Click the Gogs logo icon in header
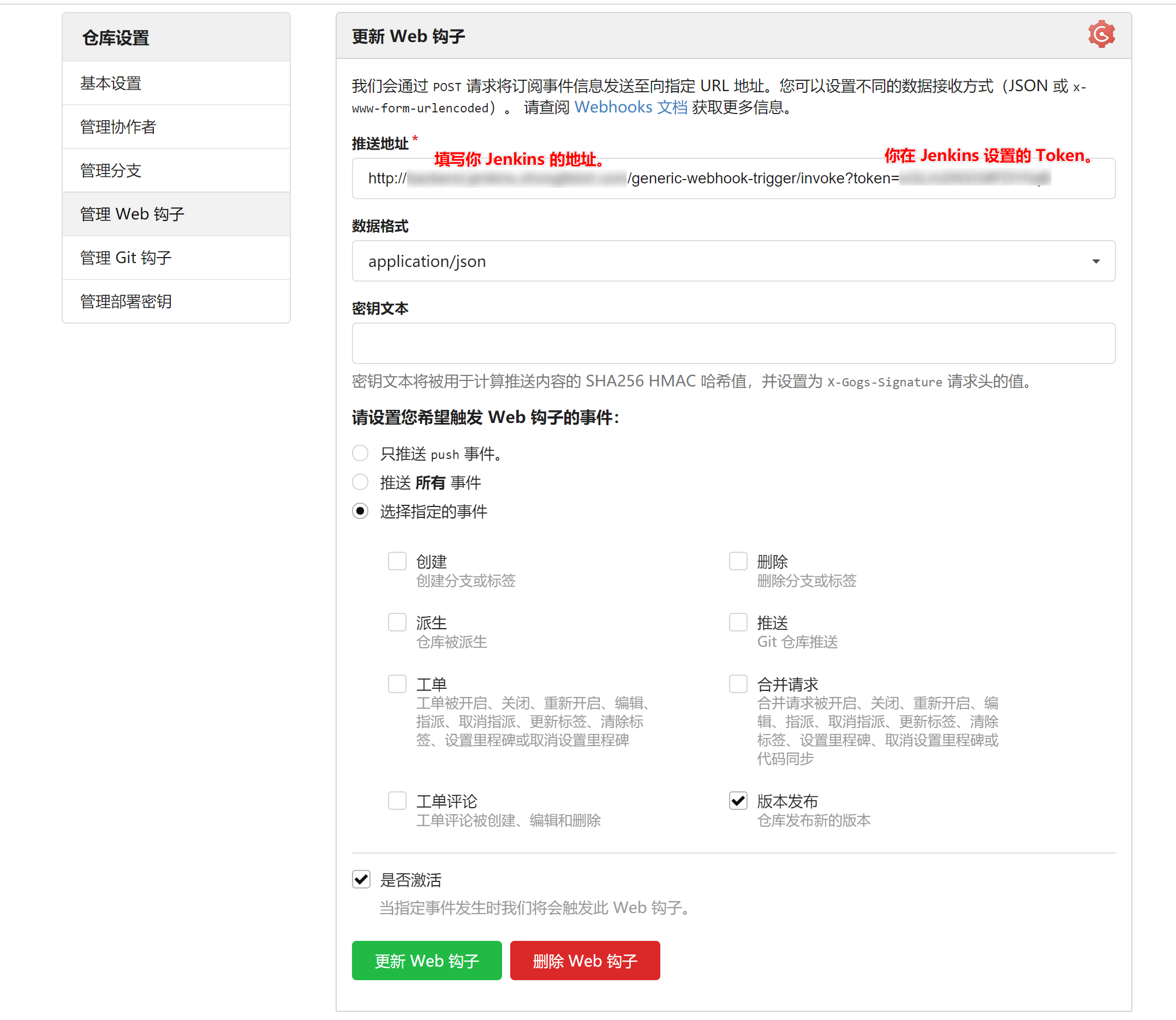Viewport: 1176px width, 1020px height. [x=1101, y=35]
